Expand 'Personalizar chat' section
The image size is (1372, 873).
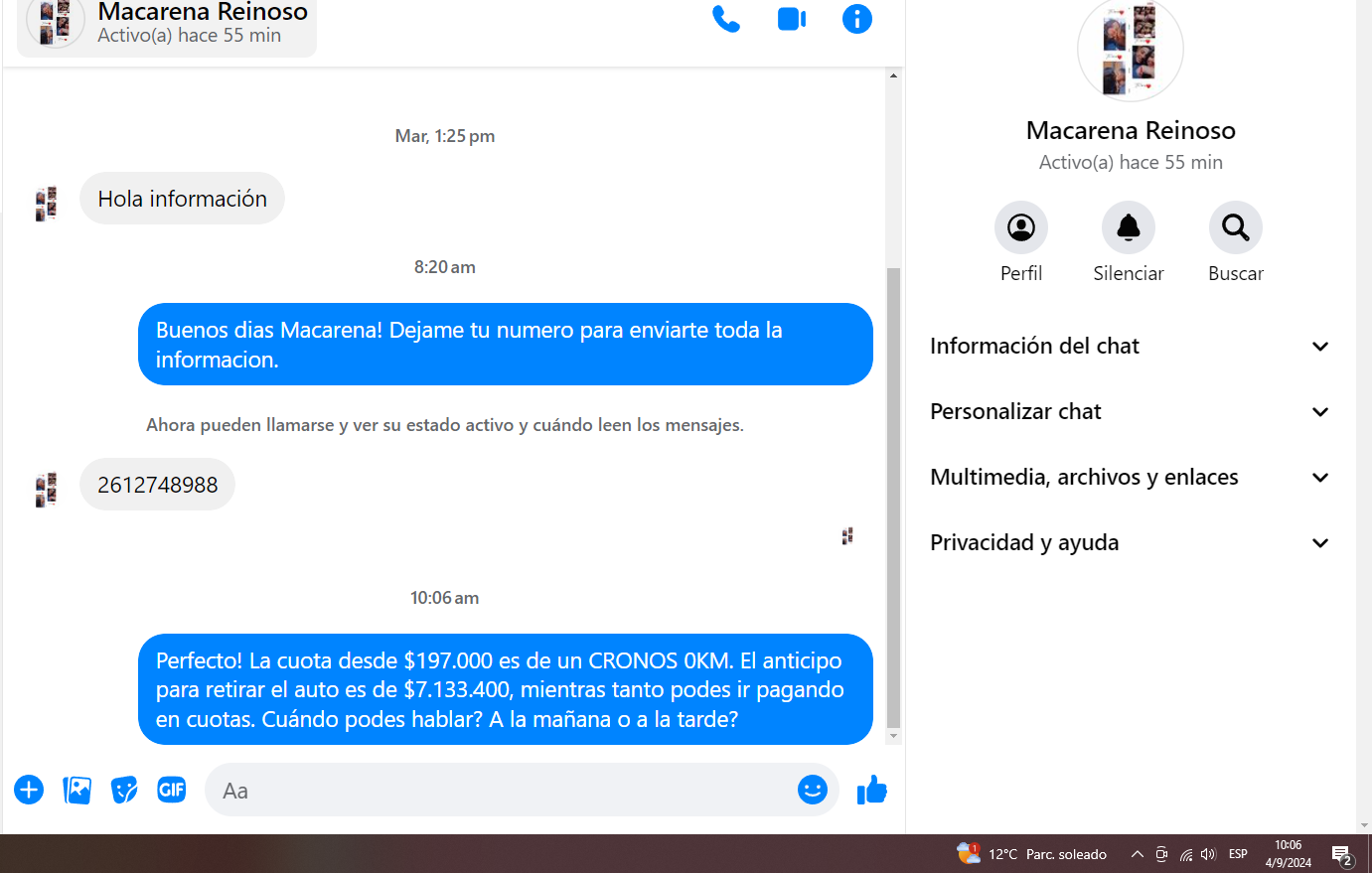tap(1130, 411)
